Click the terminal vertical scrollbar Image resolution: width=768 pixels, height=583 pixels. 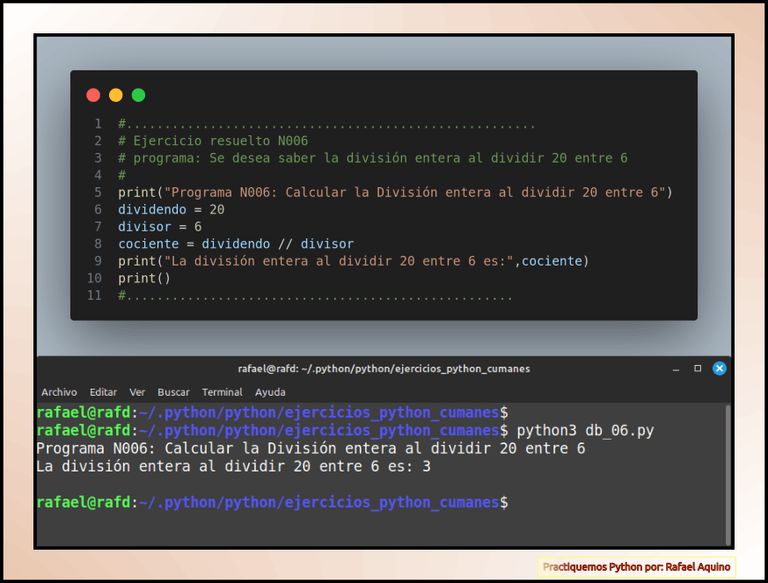pyautogui.click(x=728, y=474)
